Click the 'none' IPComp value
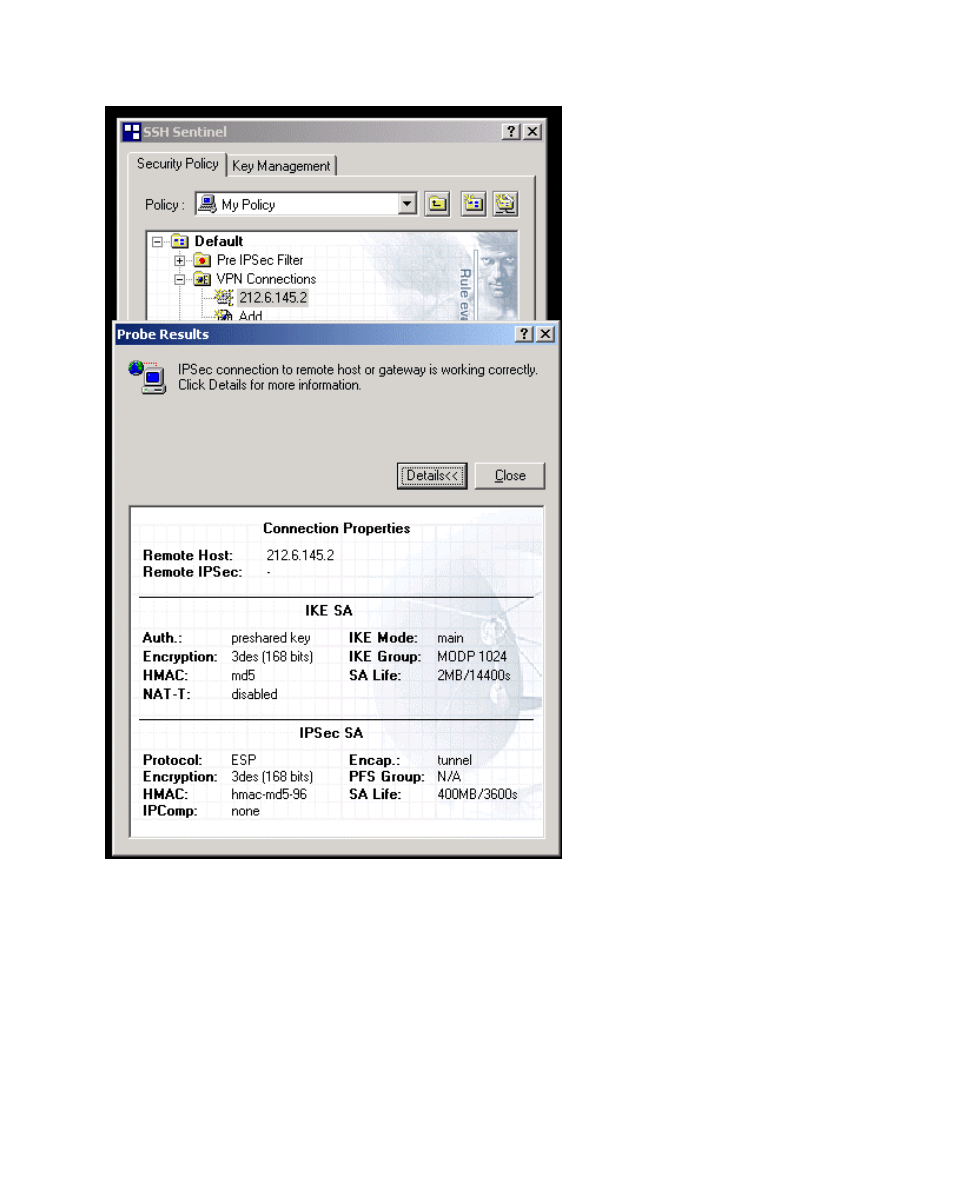 click(x=246, y=811)
